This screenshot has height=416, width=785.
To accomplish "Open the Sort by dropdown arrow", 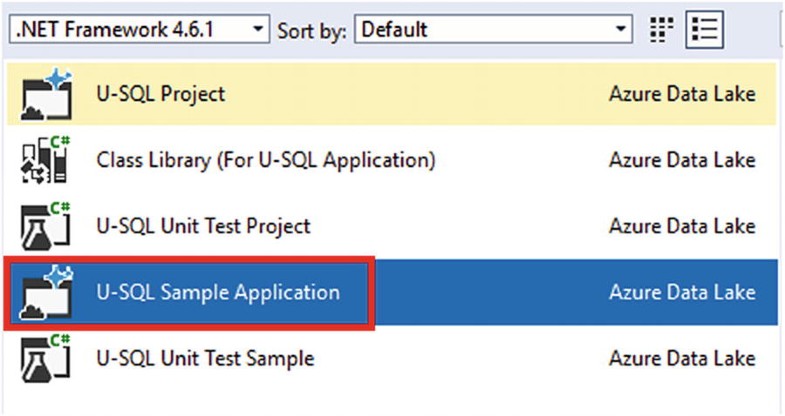I will (x=620, y=29).
